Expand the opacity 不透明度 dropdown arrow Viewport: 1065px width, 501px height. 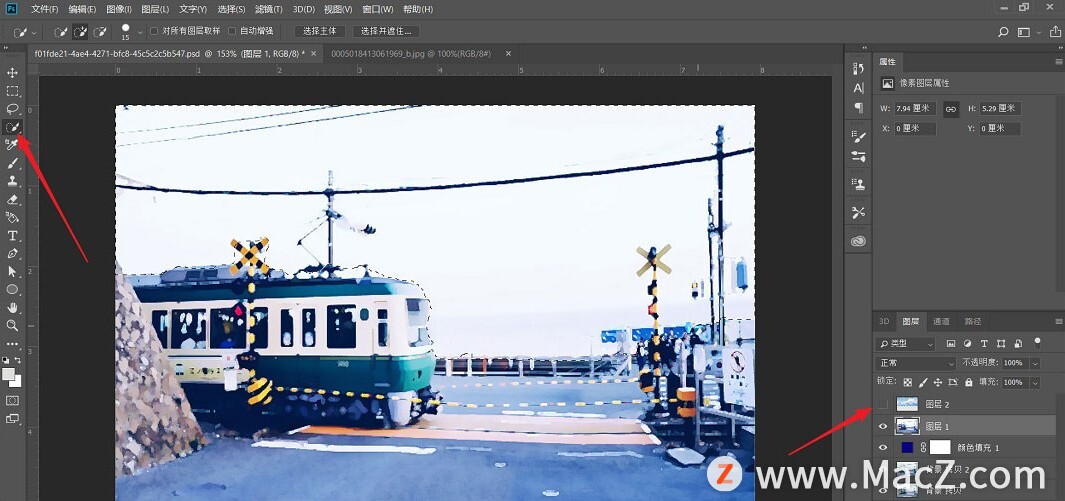(x=1035, y=363)
